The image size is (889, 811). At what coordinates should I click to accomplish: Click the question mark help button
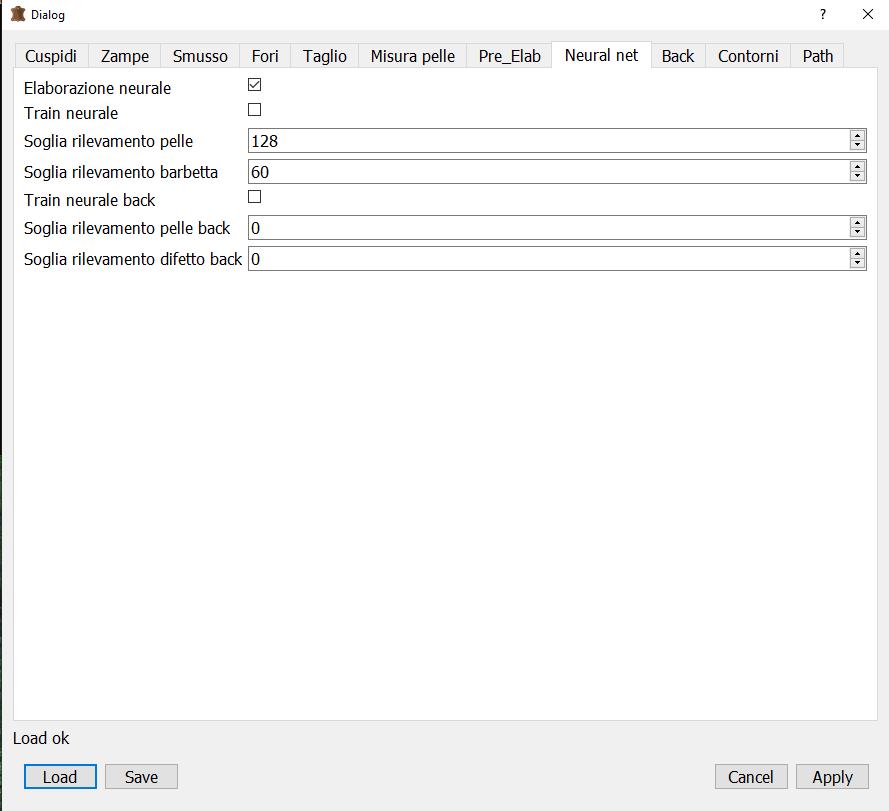coord(822,15)
